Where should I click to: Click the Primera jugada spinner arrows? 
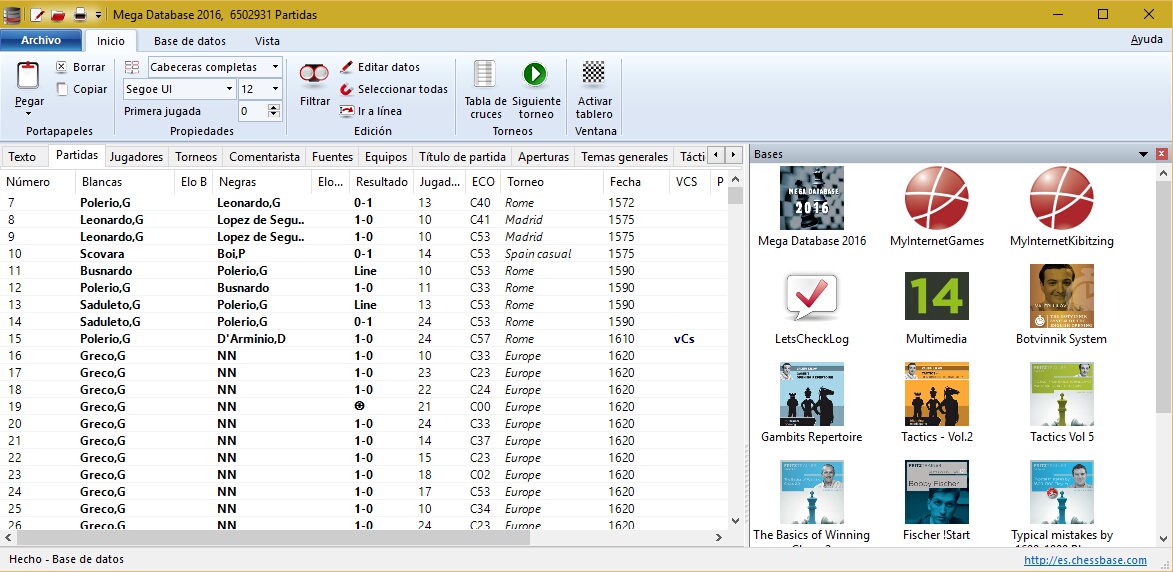pyautogui.click(x=275, y=111)
